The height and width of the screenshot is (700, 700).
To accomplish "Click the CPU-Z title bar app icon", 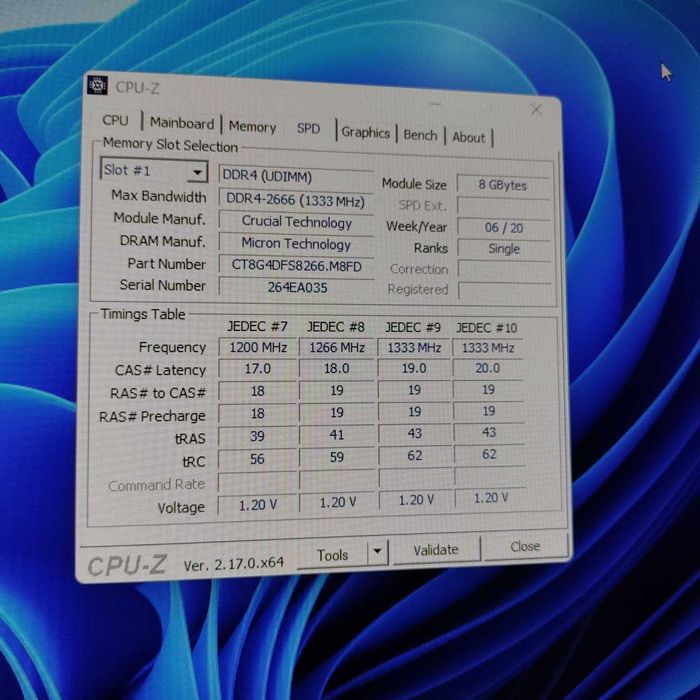I will coord(97,85).
